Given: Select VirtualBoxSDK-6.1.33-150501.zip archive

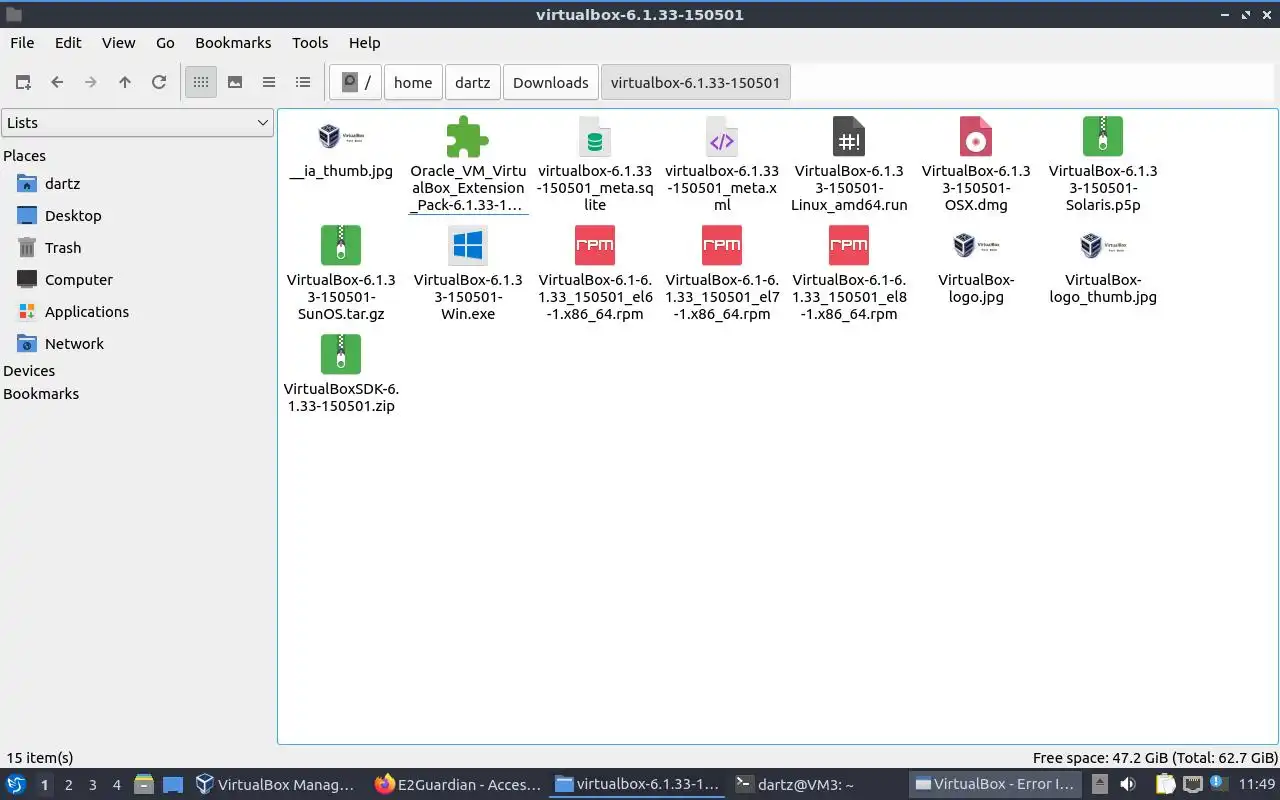Looking at the screenshot, I should tap(341, 375).
